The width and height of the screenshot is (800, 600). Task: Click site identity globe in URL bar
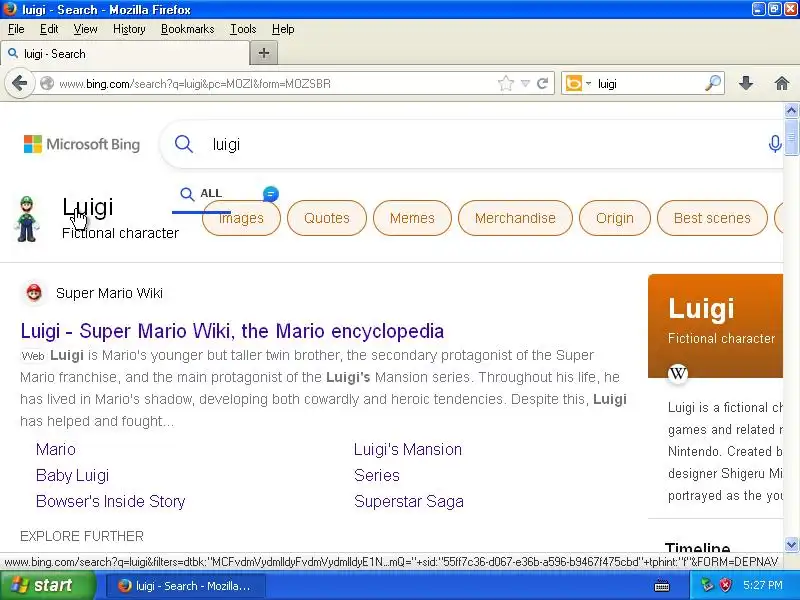tap(46, 83)
